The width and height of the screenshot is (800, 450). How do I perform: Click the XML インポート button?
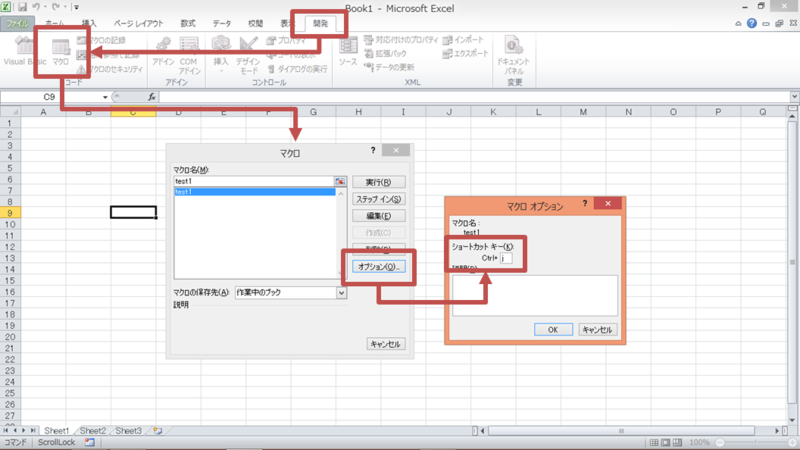click(x=463, y=40)
